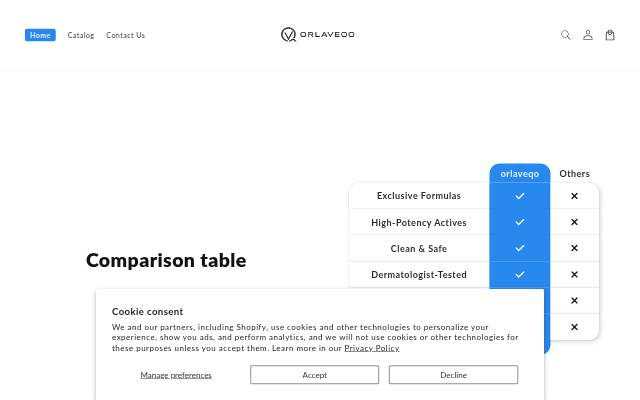Click the Orlaveqo logo
Image resolution: width=640 pixels, height=400 pixels.
tap(318, 35)
